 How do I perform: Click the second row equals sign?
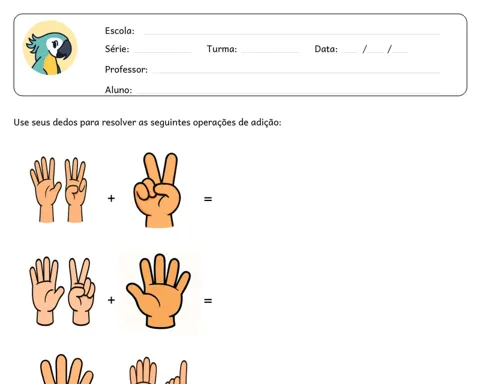pyautogui.click(x=208, y=301)
